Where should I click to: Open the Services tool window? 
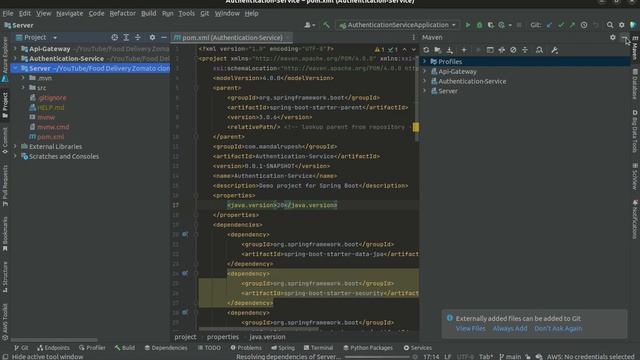click(418, 348)
